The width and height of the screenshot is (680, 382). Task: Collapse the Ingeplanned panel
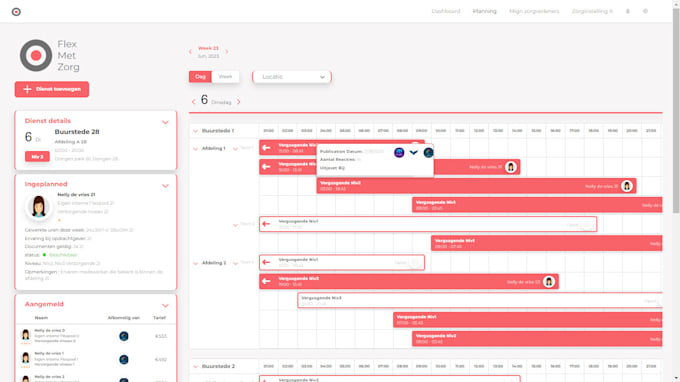[x=165, y=186]
